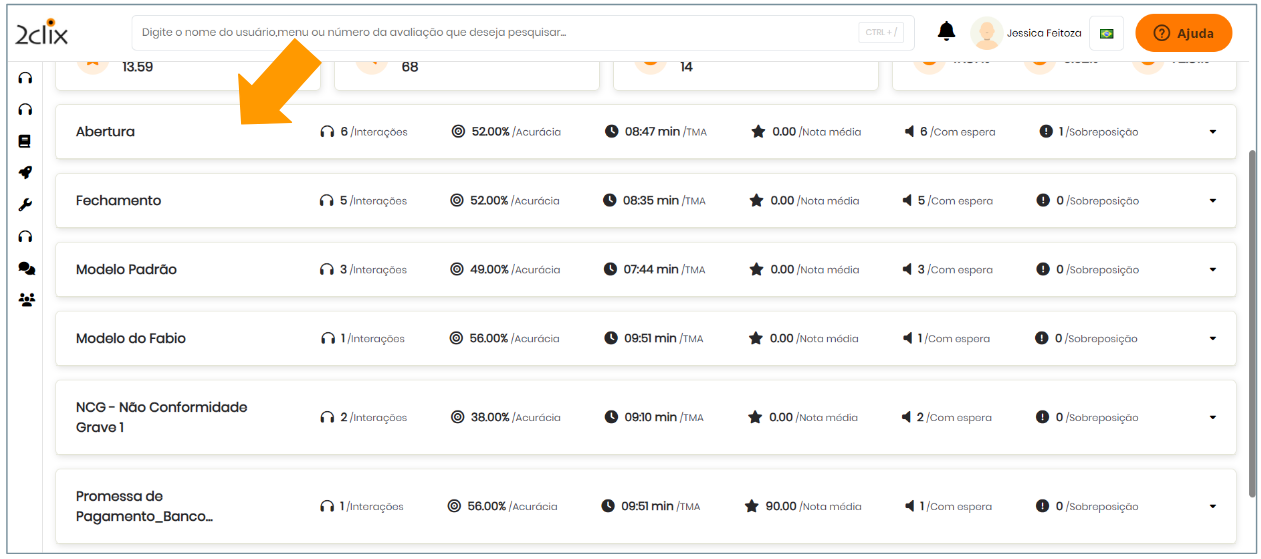Click the 2clix logo

pyautogui.click(x=42, y=33)
